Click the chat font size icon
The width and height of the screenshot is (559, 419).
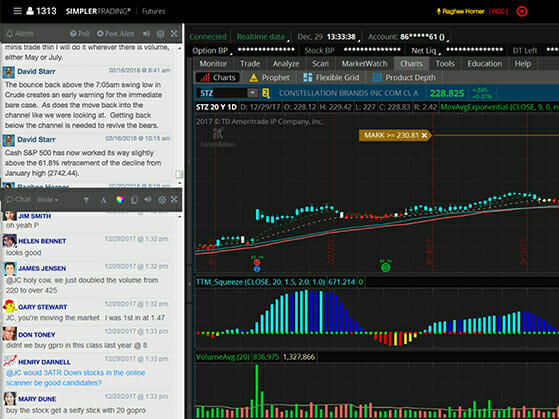[x=103, y=200]
